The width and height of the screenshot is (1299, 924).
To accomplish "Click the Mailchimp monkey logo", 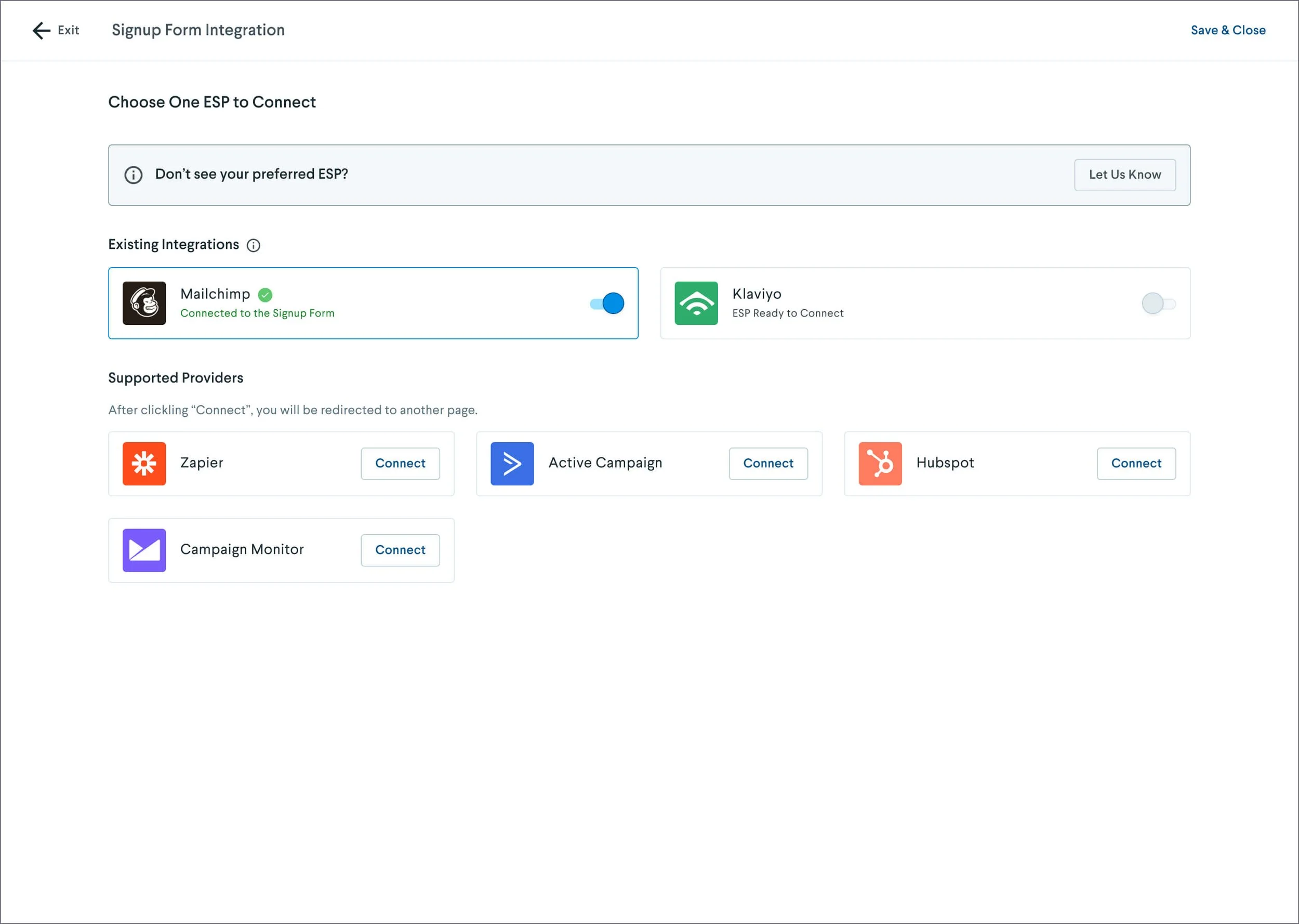I will pyautogui.click(x=144, y=303).
